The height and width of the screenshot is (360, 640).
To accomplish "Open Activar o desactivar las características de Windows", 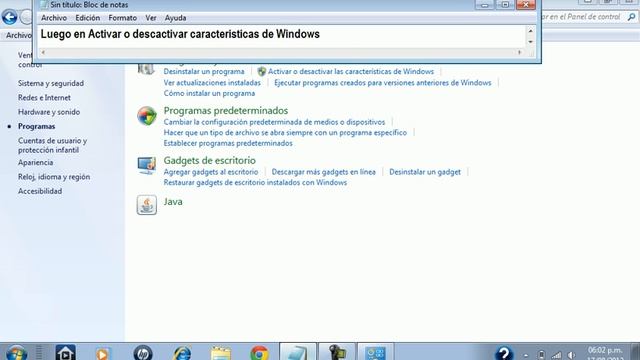I will (x=351, y=71).
